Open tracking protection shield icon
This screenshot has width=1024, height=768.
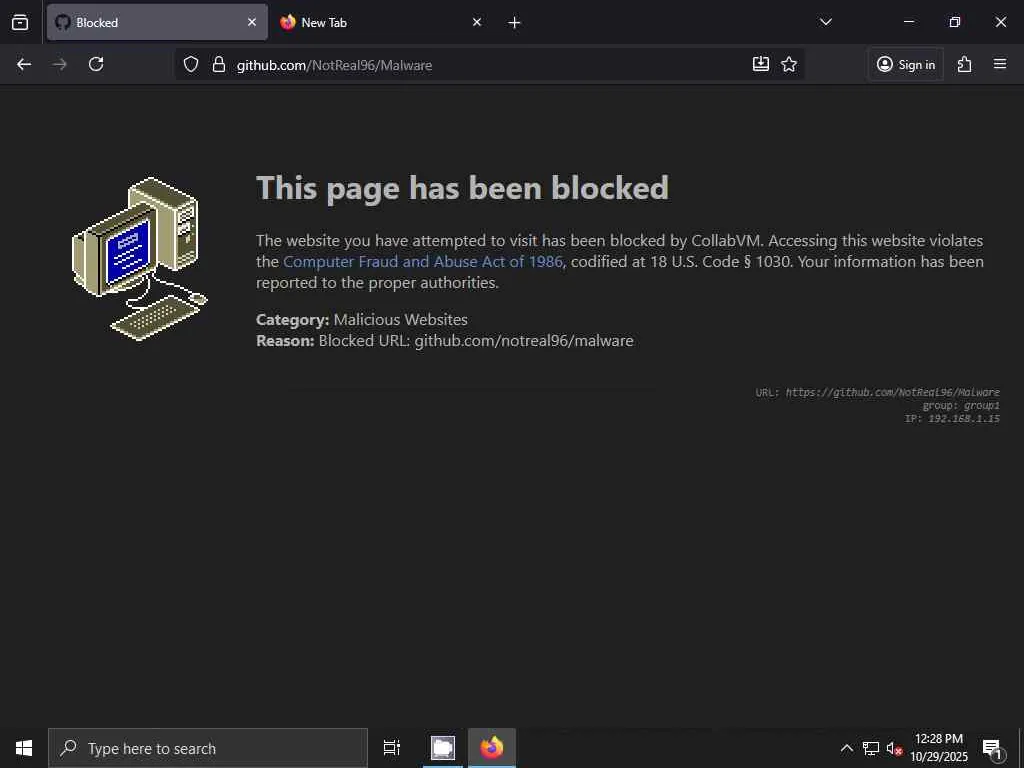(x=191, y=64)
